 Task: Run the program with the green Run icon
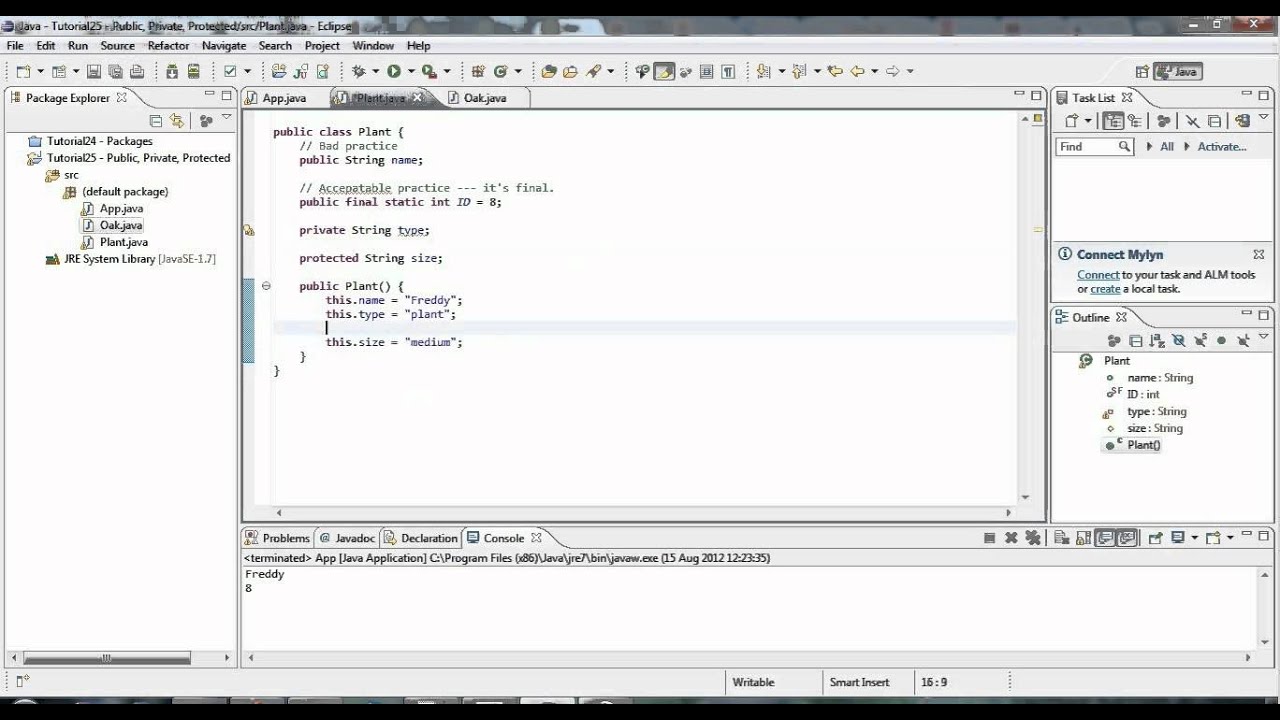(x=394, y=71)
